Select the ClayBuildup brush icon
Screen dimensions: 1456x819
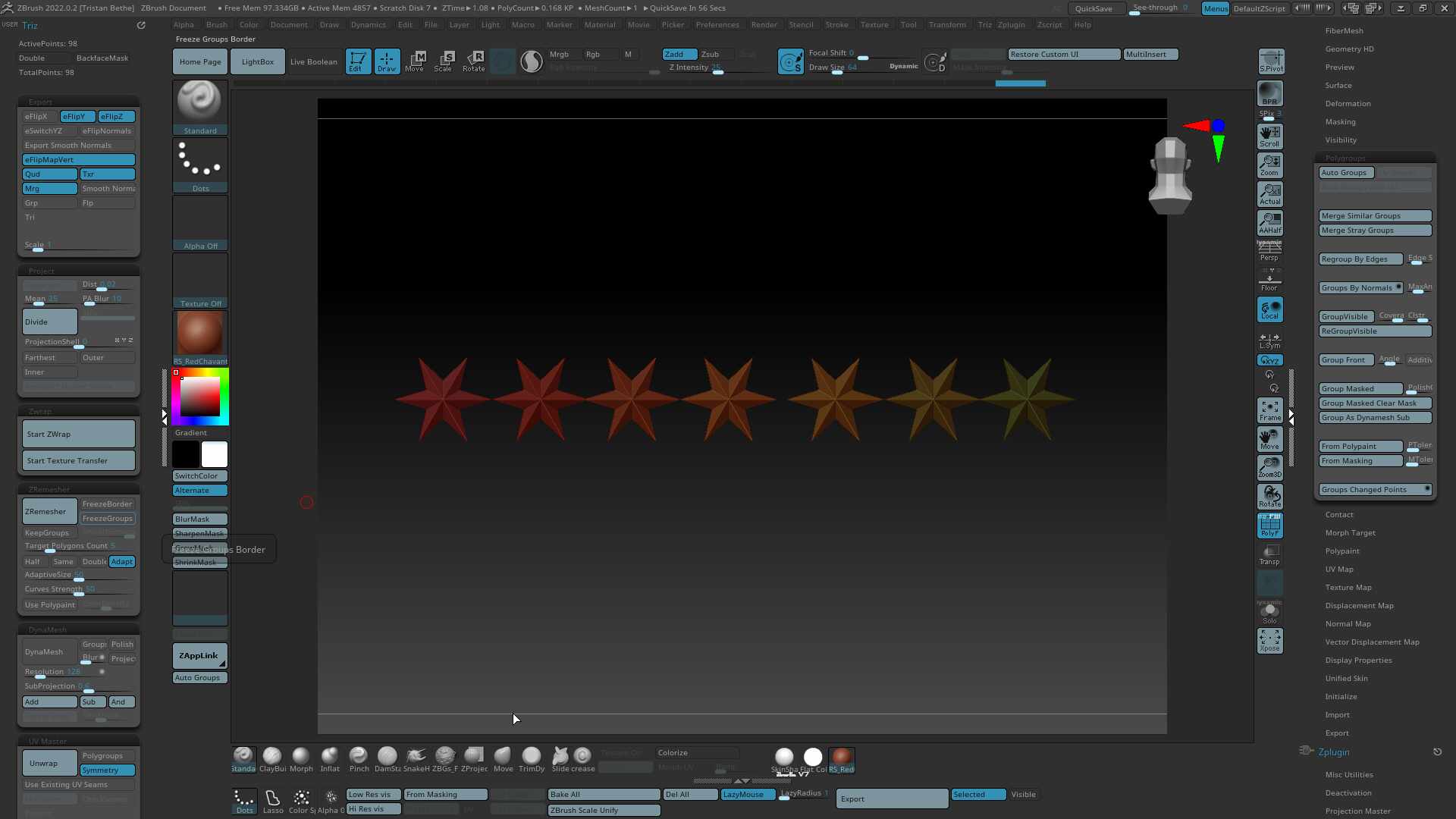[272, 759]
